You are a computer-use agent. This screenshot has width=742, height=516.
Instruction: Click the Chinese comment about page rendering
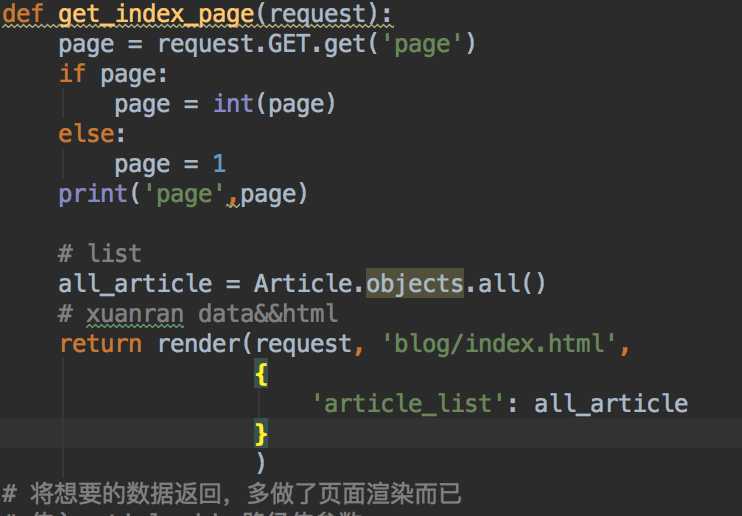(231, 494)
